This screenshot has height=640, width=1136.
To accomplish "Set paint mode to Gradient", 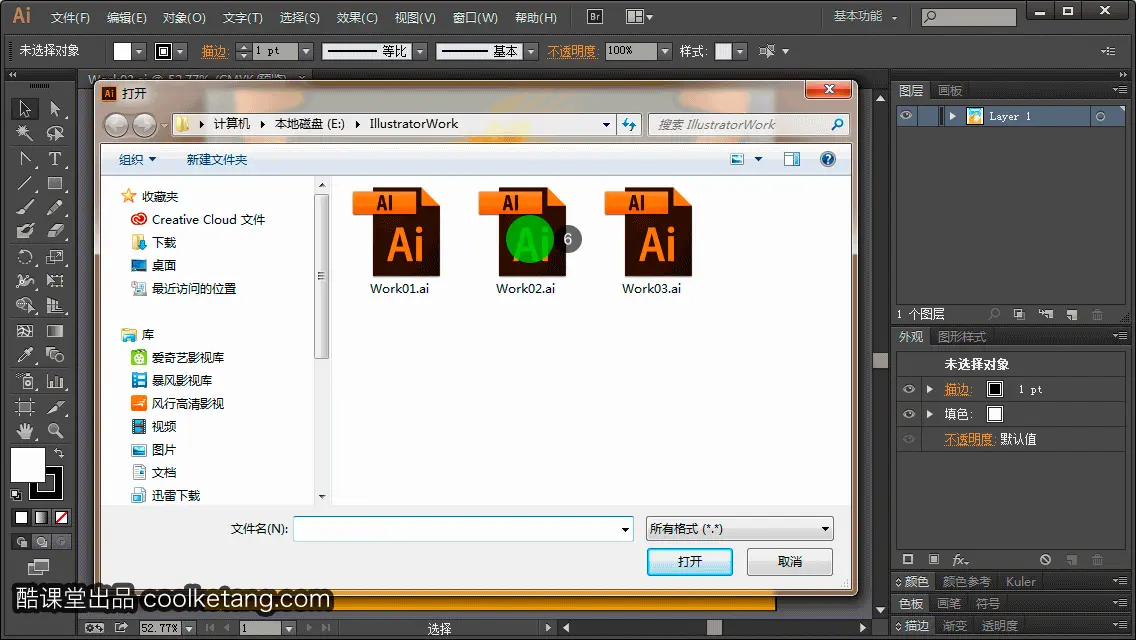I will click(41, 518).
